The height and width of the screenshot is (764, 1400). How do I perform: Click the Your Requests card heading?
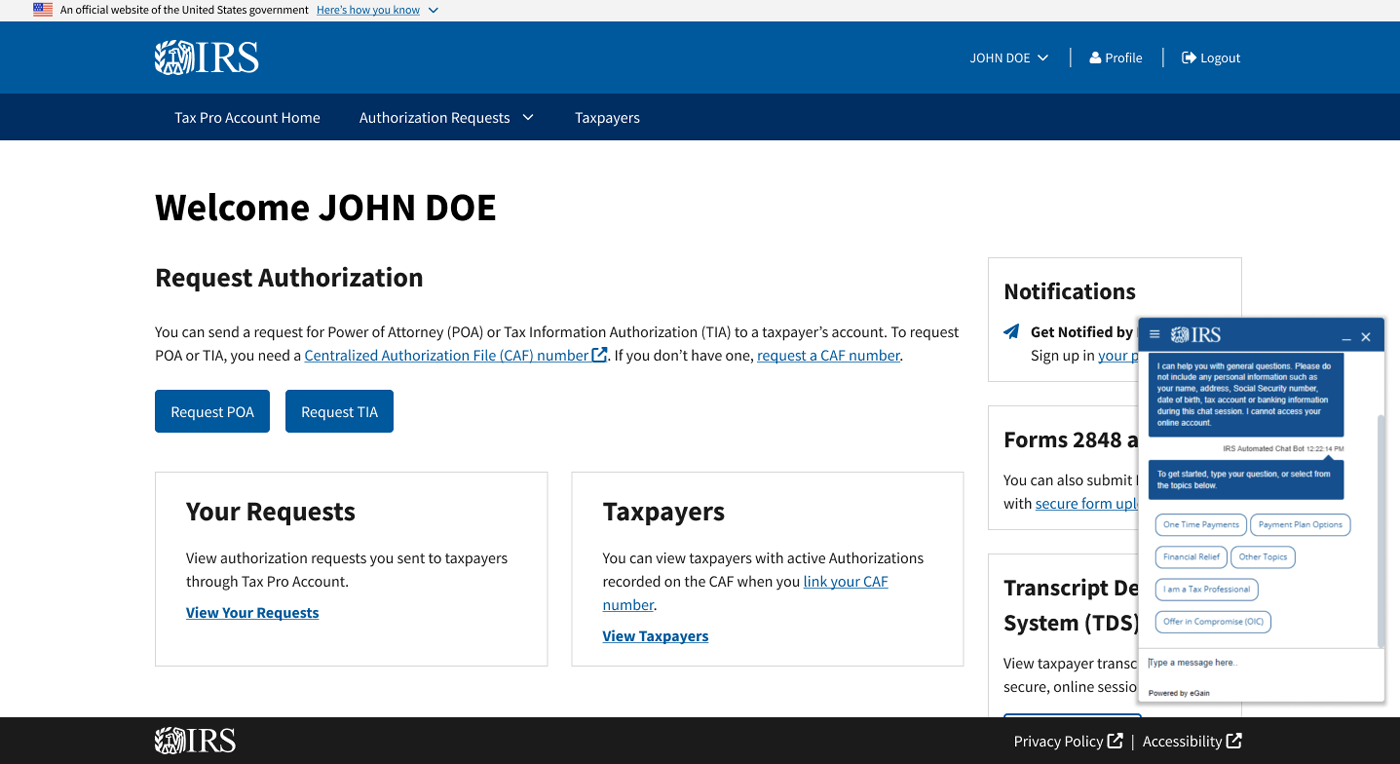(270, 511)
